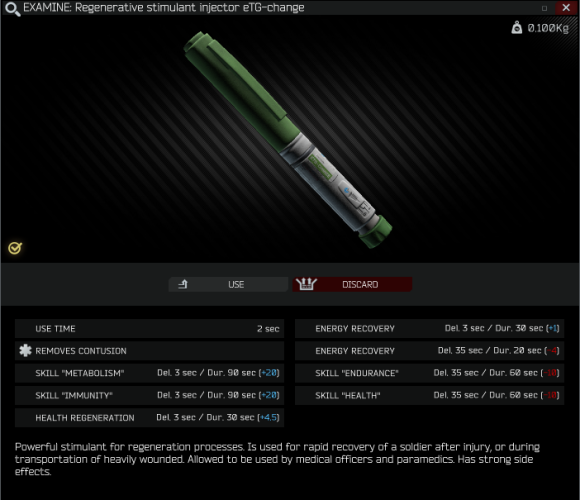The width and height of the screenshot is (580, 500).
Task: Select the negative Energy Recovery (-4) row
Action: (x=429, y=351)
